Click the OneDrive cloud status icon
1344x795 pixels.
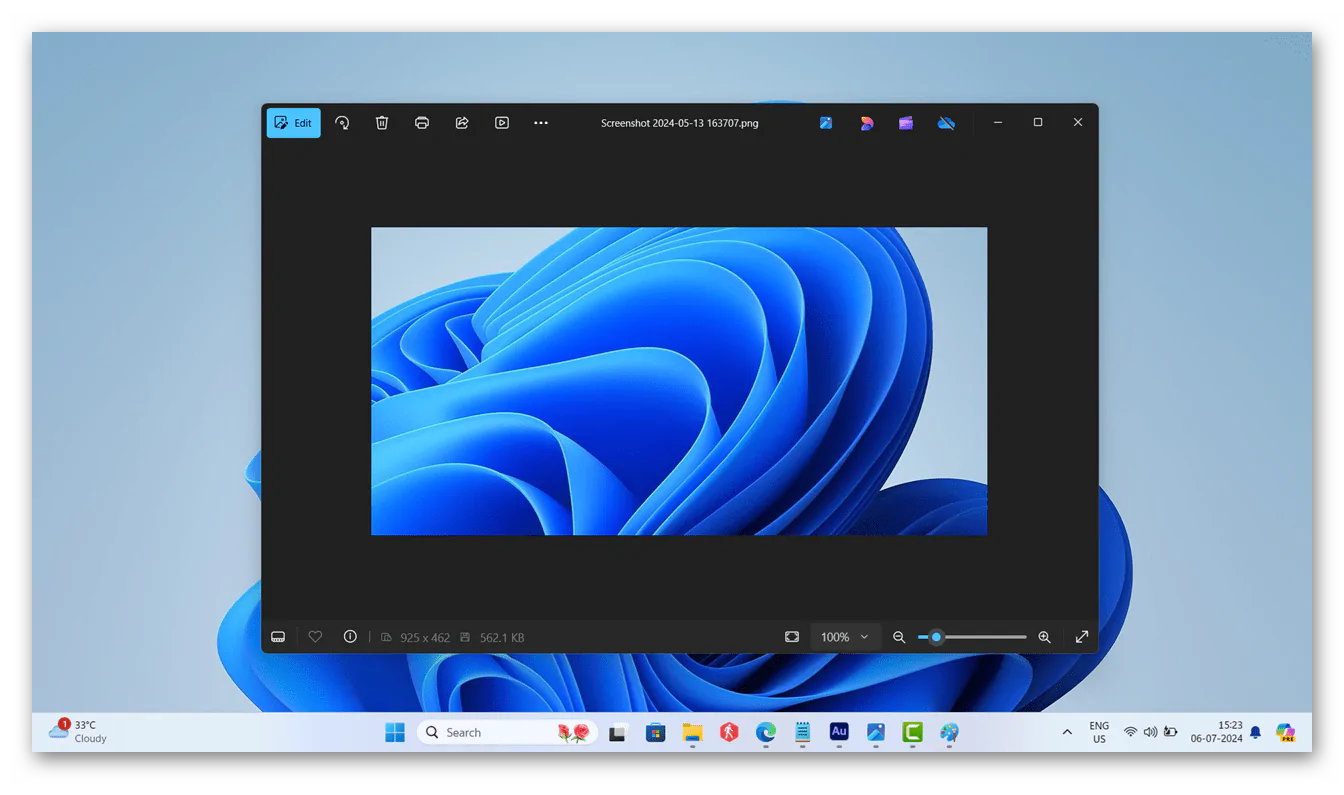tap(946, 123)
